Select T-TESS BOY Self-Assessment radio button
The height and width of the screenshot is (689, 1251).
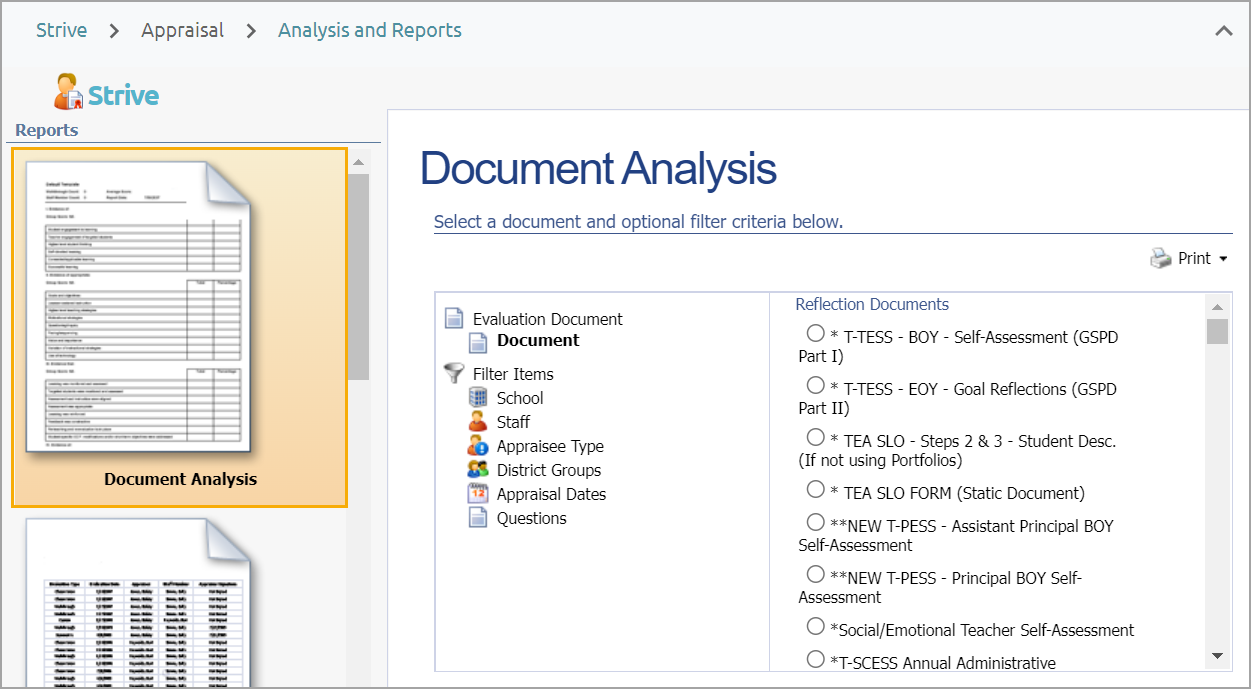click(x=815, y=334)
